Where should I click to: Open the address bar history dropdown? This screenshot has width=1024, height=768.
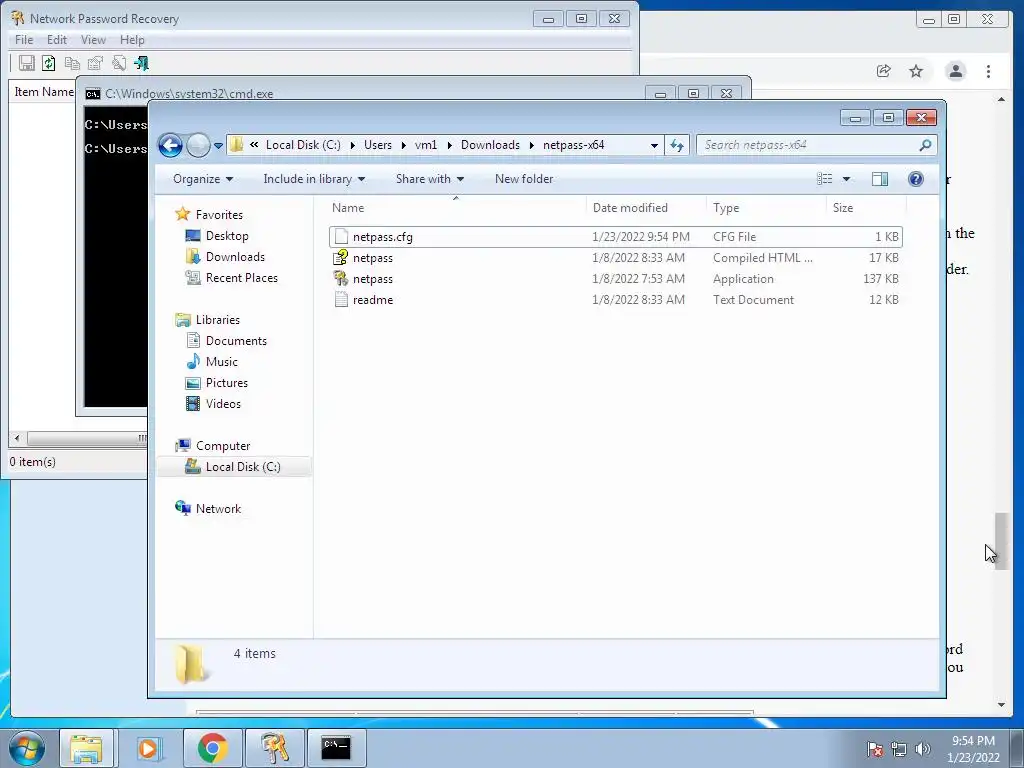pos(654,146)
